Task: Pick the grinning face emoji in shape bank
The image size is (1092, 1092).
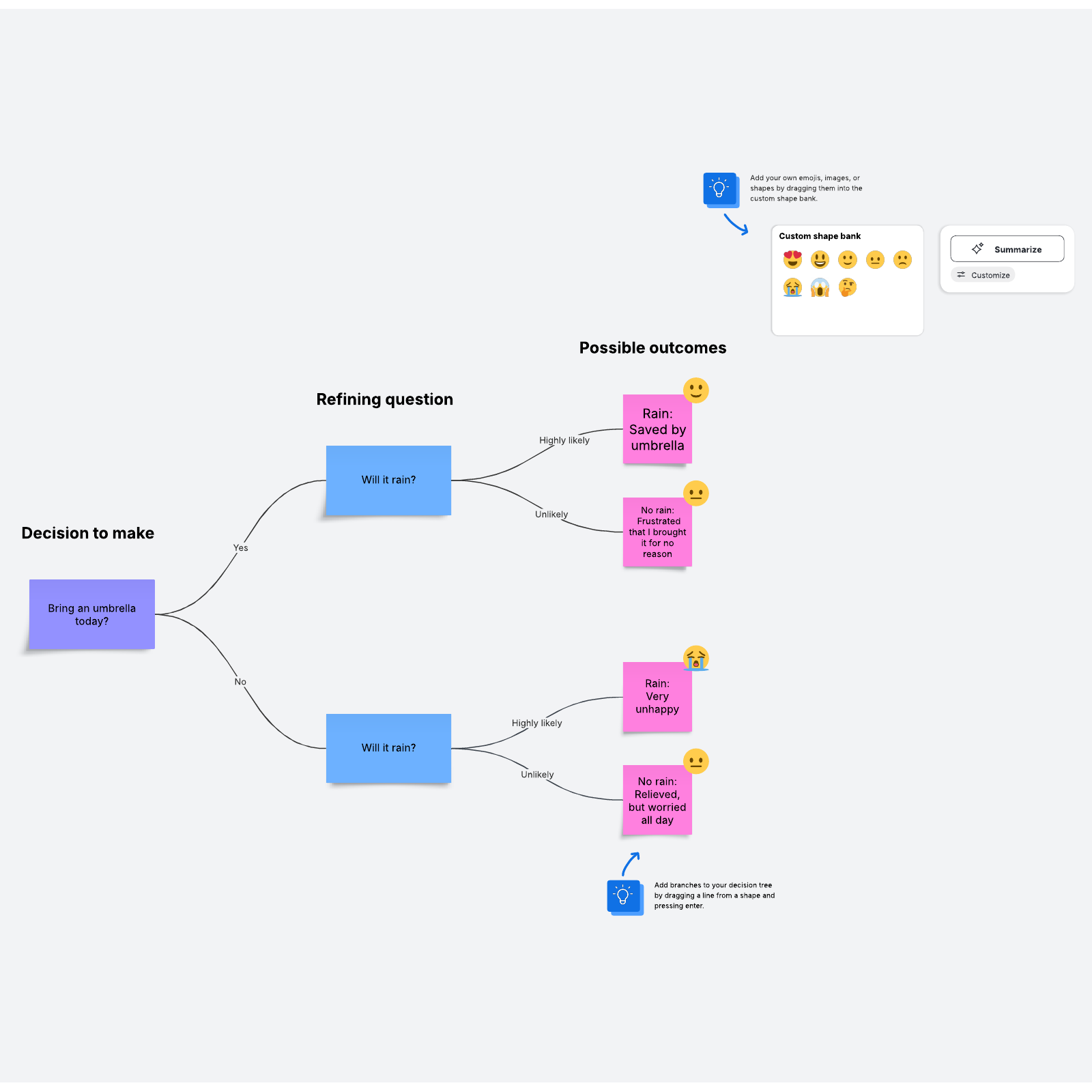Action: point(820,259)
